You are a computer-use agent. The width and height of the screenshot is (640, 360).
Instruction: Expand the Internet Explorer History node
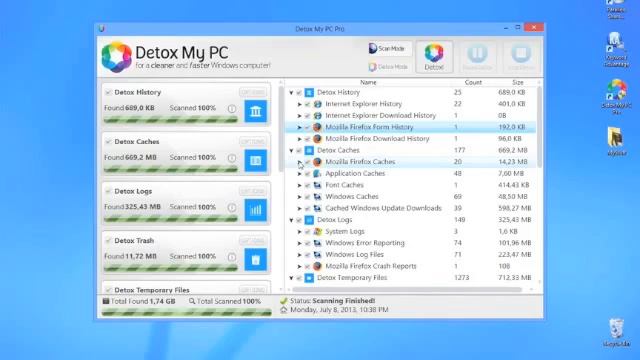(300, 104)
